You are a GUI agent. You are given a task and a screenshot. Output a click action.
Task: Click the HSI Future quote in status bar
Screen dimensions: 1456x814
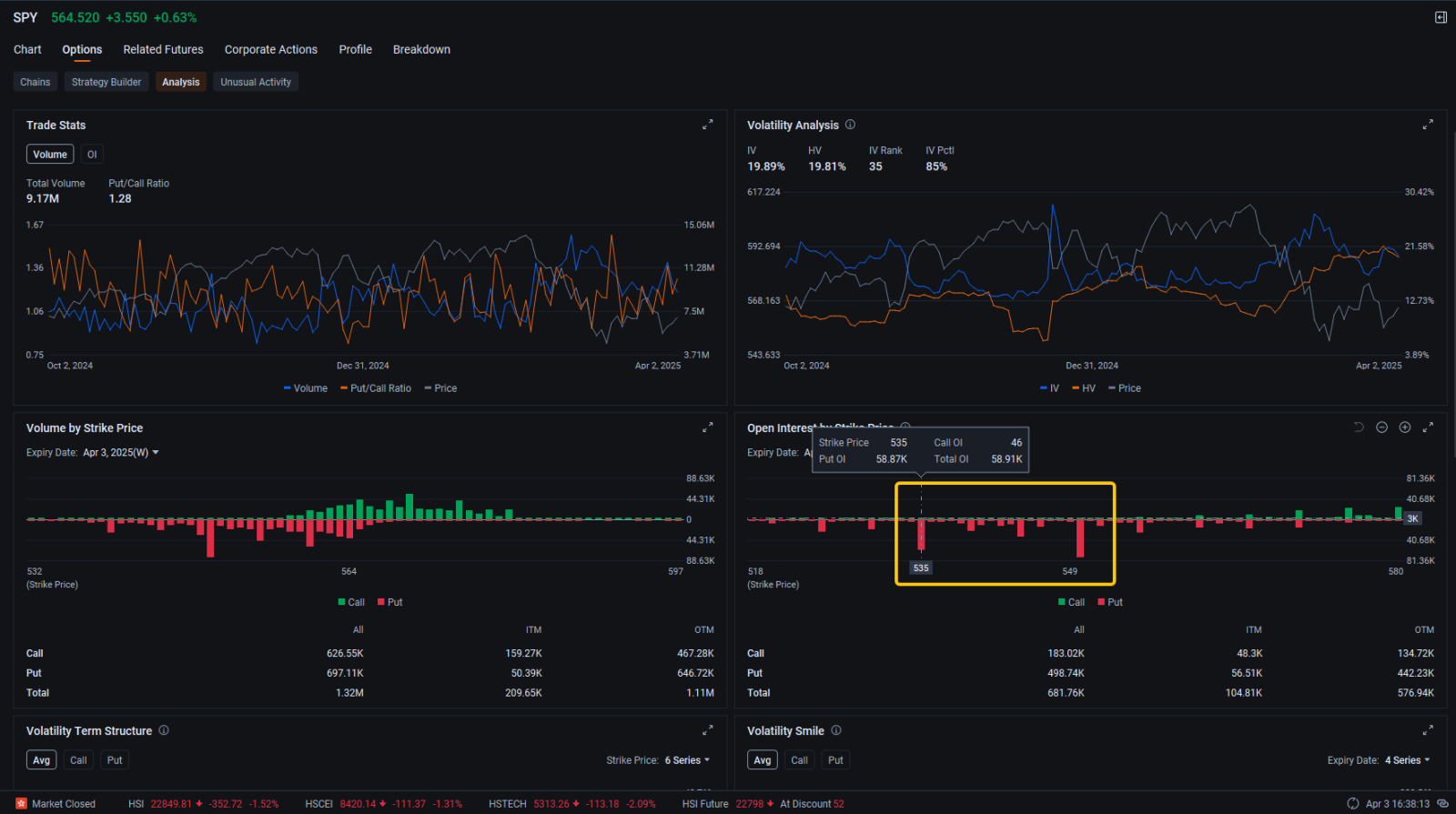pyautogui.click(x=763, y=804)
